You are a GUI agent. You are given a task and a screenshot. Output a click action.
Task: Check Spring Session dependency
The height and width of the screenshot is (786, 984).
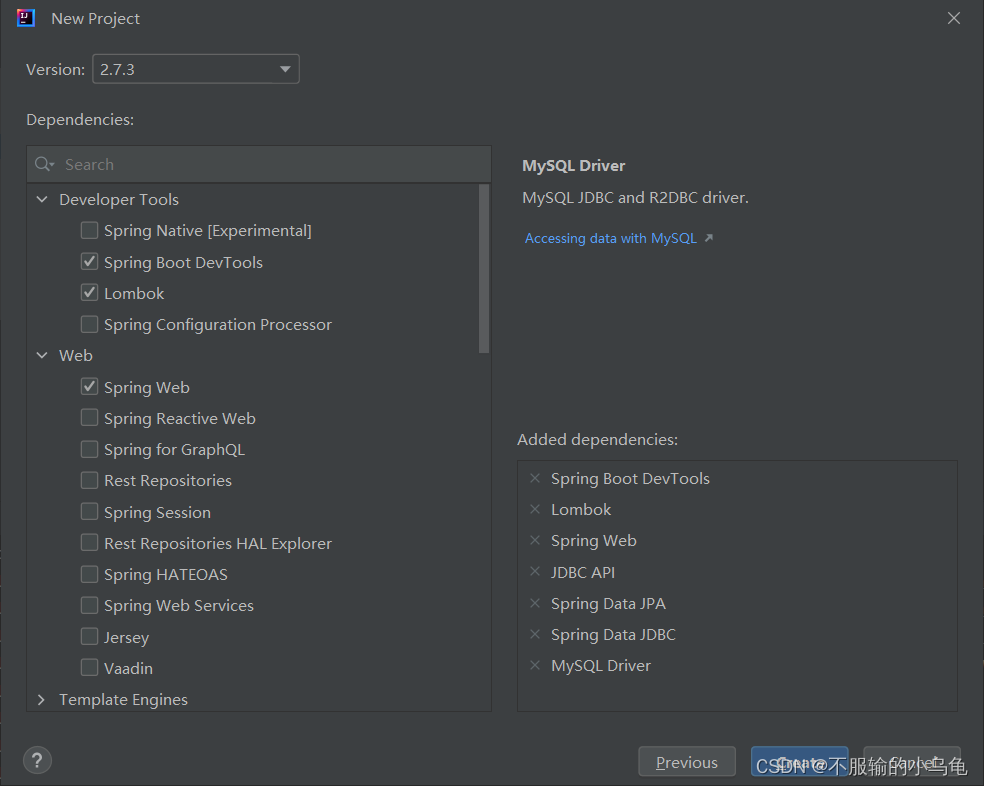[x=89, y=512]
